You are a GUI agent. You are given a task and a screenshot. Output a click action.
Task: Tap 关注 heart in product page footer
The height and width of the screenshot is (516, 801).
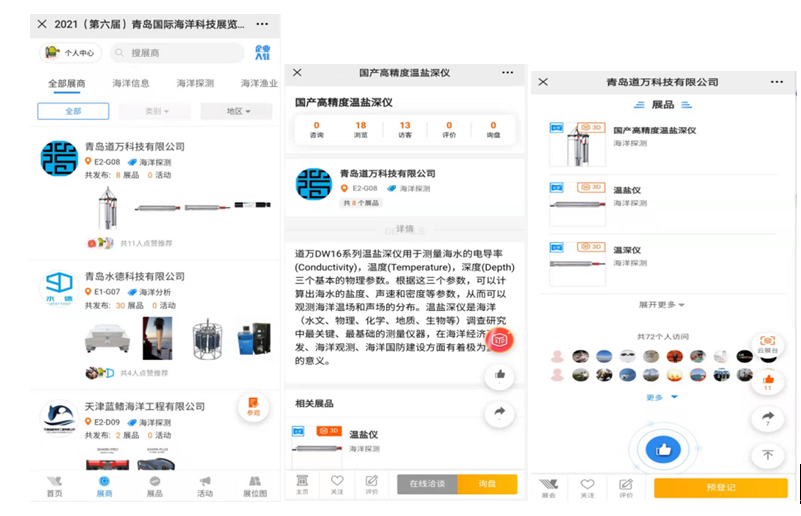point(337,484)
